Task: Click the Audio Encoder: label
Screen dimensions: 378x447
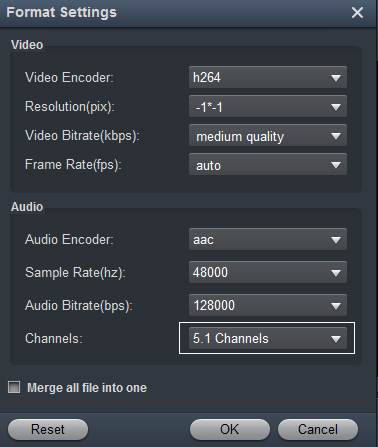Action: [x=69, y=240]
